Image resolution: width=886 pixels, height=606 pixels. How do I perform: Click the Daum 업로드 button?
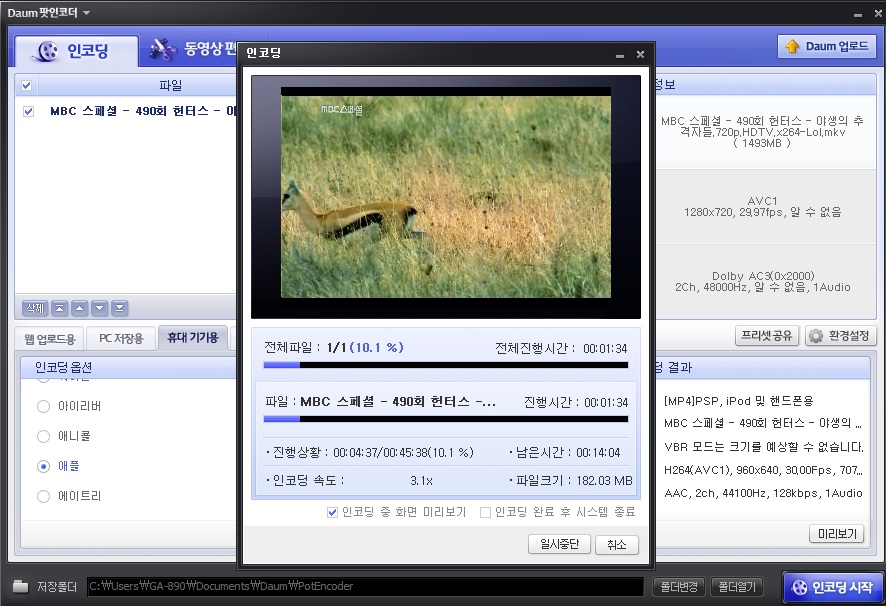pos(827,46)
